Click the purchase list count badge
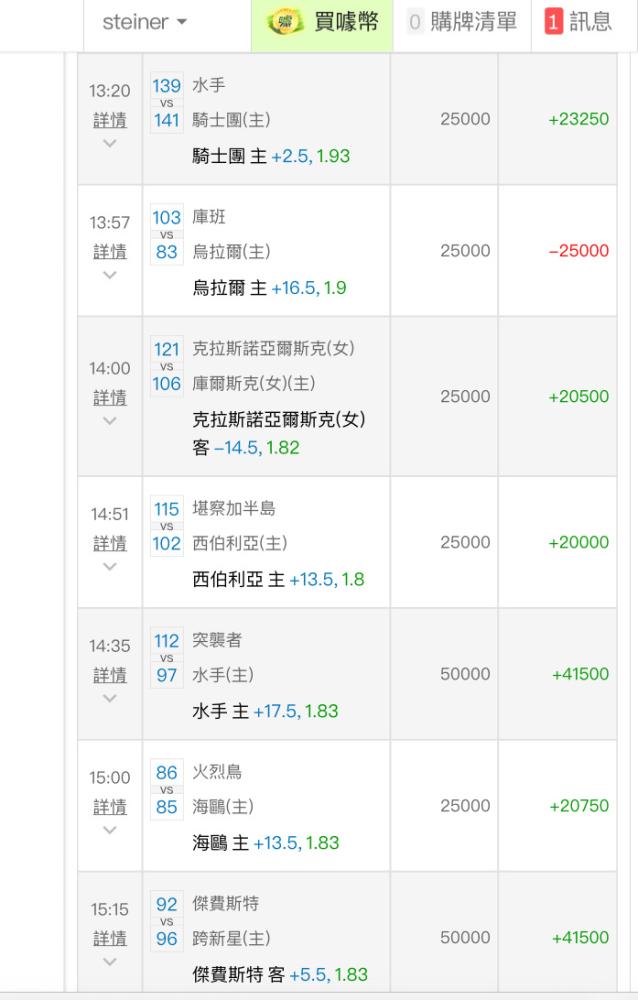 coord(415,22)
